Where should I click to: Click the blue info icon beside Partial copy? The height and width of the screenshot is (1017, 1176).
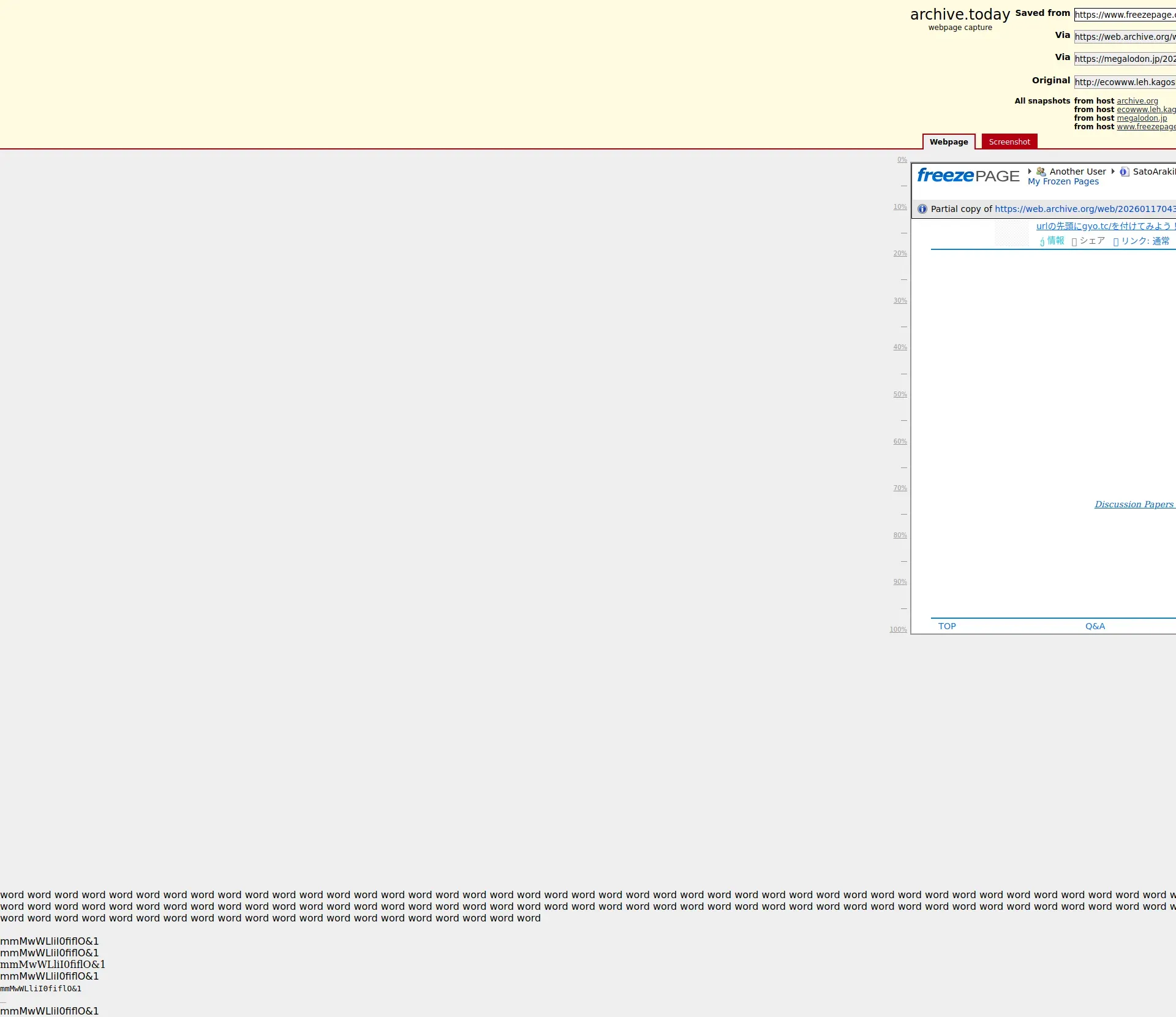tap(922, 209)
